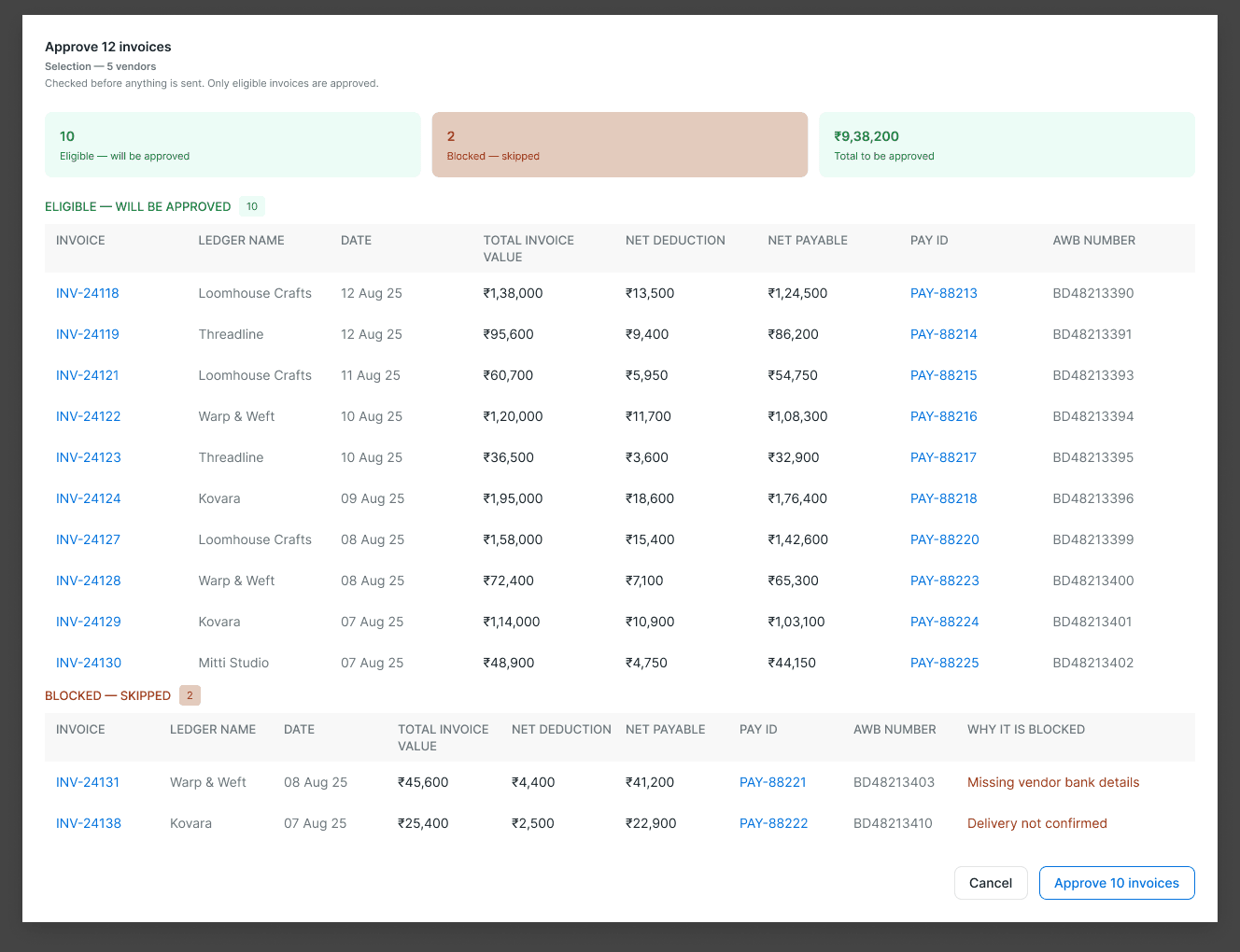Select AWB number BD48213390
The width and height of the screenshot is (1240, 952).
[1093, 293]
